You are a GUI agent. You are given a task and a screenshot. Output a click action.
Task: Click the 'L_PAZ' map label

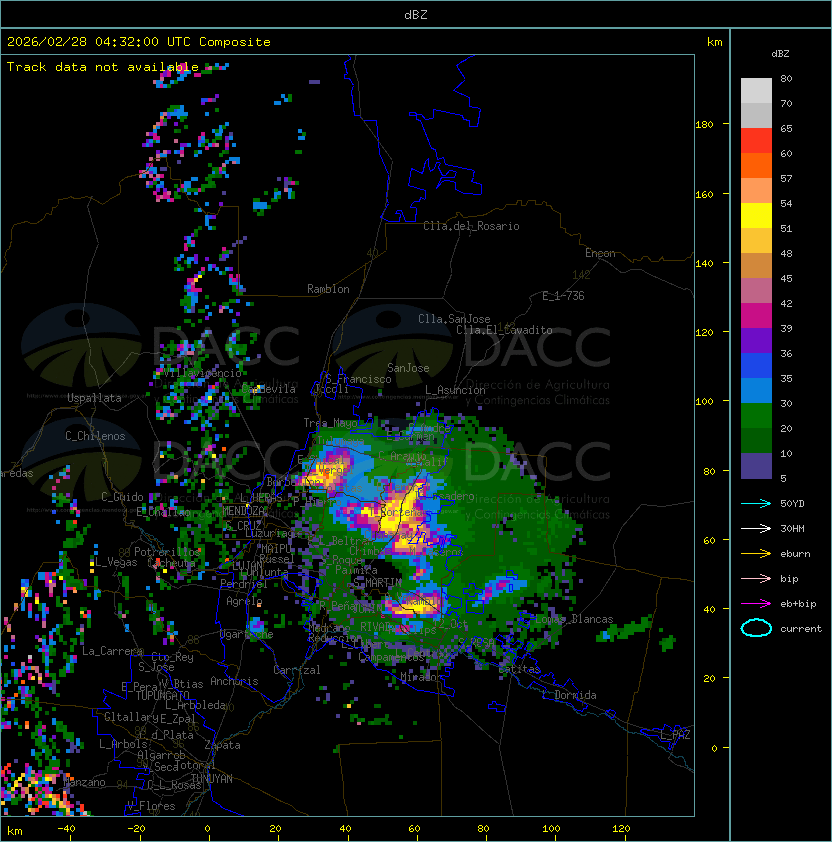click(675, 735)
